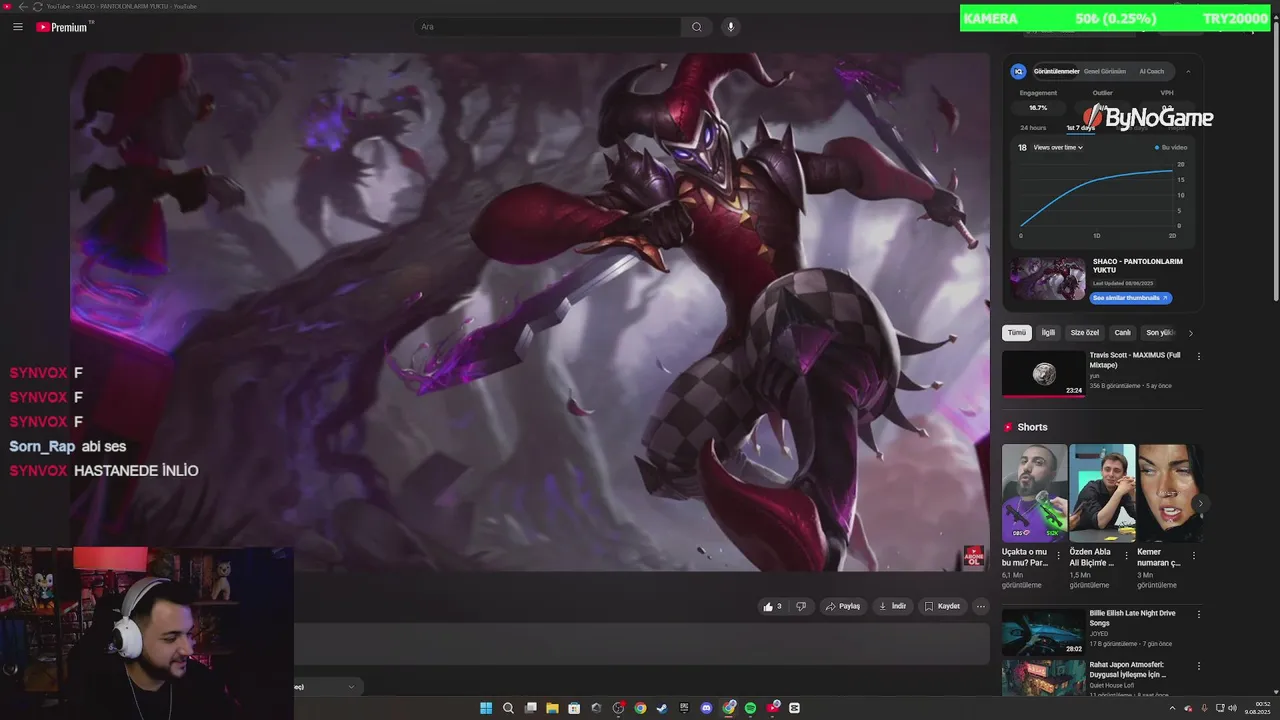
Task: Click the JOYED channel name
Action: pos(1099,633)
